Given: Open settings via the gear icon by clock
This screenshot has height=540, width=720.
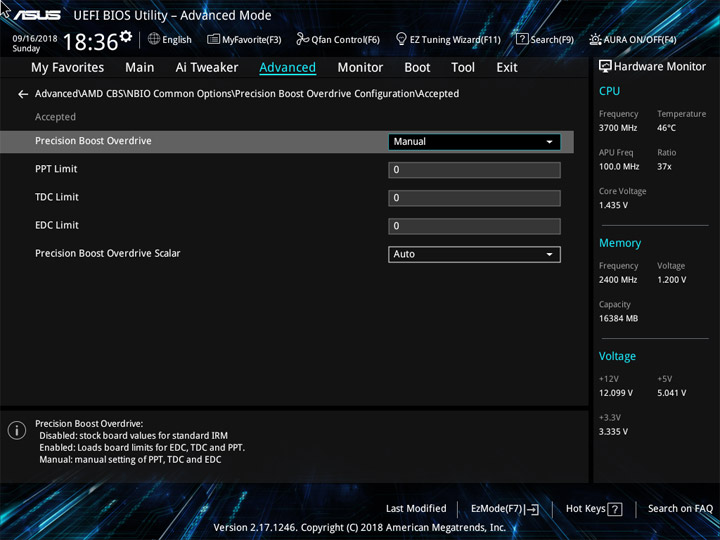Looking at the screenshot, I should pos(125,36).
